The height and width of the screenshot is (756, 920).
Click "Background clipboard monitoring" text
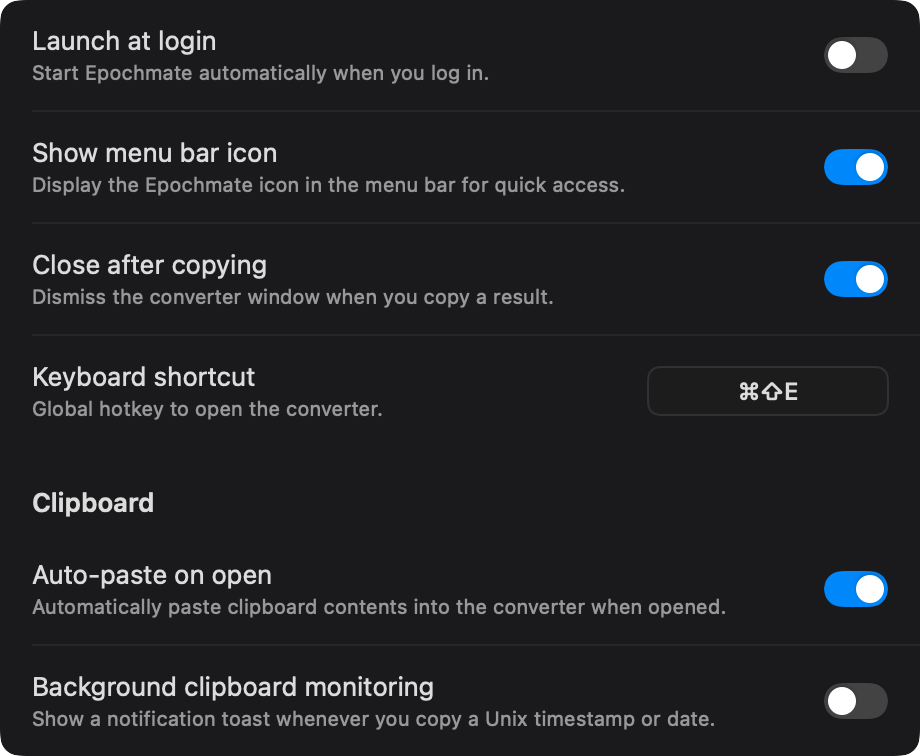coord(233,687)
